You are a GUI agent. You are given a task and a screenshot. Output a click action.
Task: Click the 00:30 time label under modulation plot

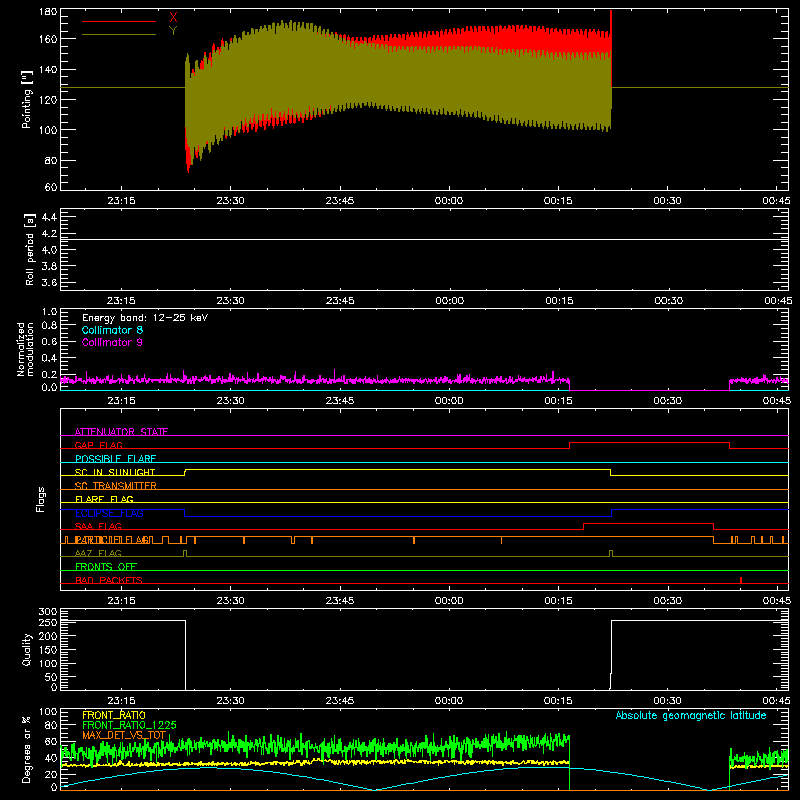coord(667,401)
